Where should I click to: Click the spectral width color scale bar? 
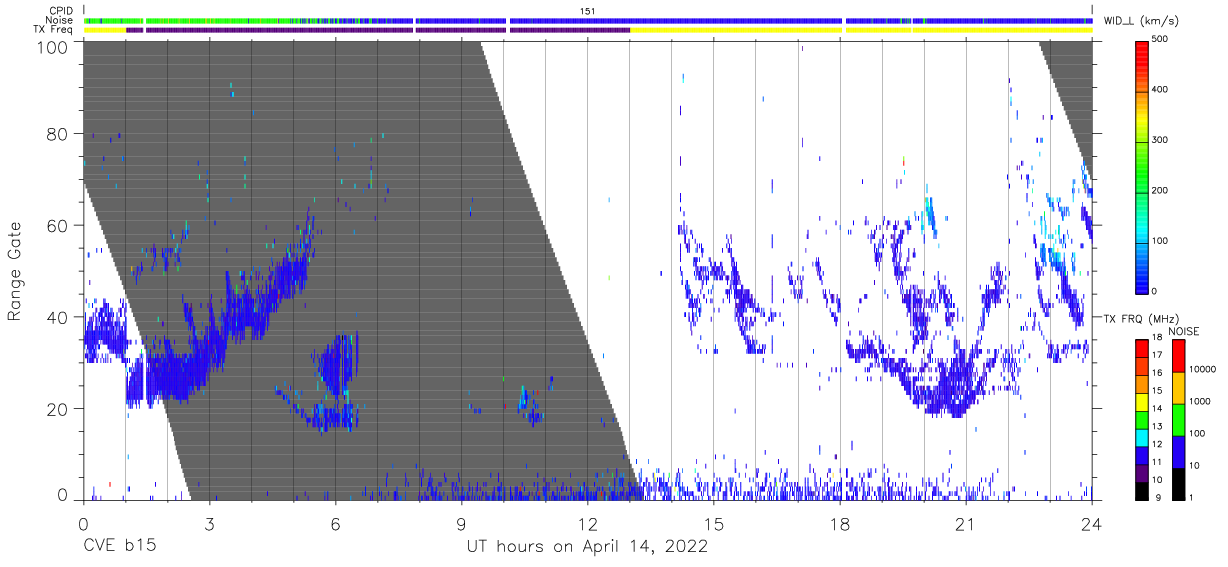[x=1142, y=166]
